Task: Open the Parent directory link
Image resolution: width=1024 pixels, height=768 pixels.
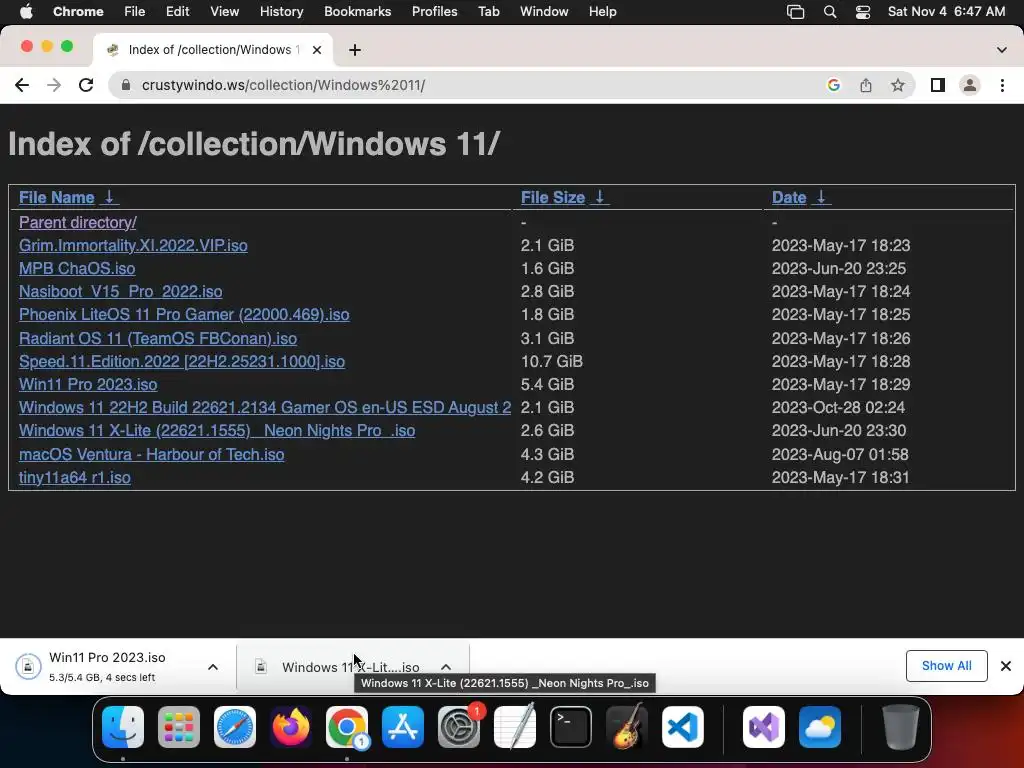Action: [78, 222]
